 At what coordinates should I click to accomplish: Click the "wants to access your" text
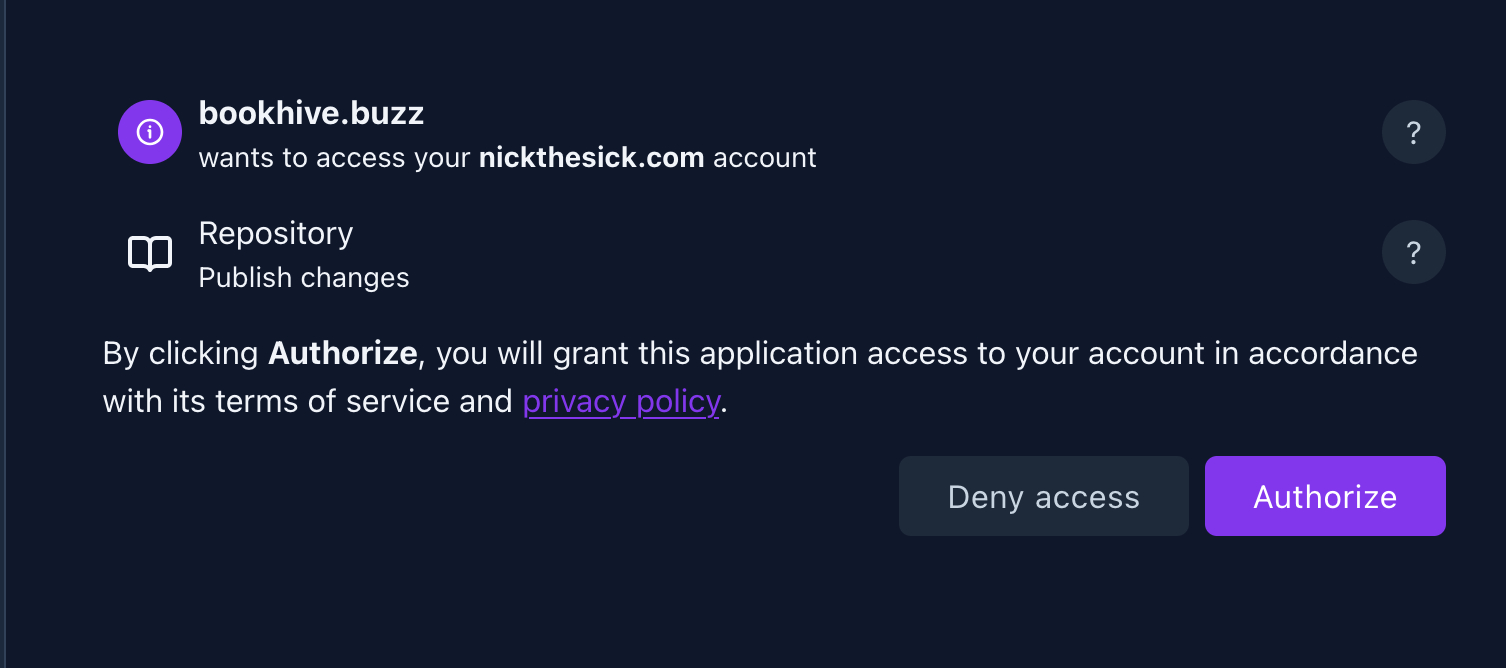coord(334,158)
